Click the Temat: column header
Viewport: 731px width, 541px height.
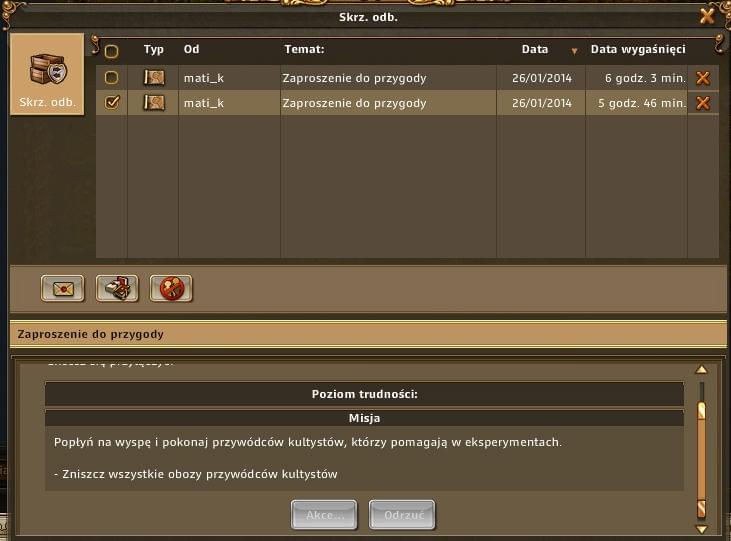point(304,49)
